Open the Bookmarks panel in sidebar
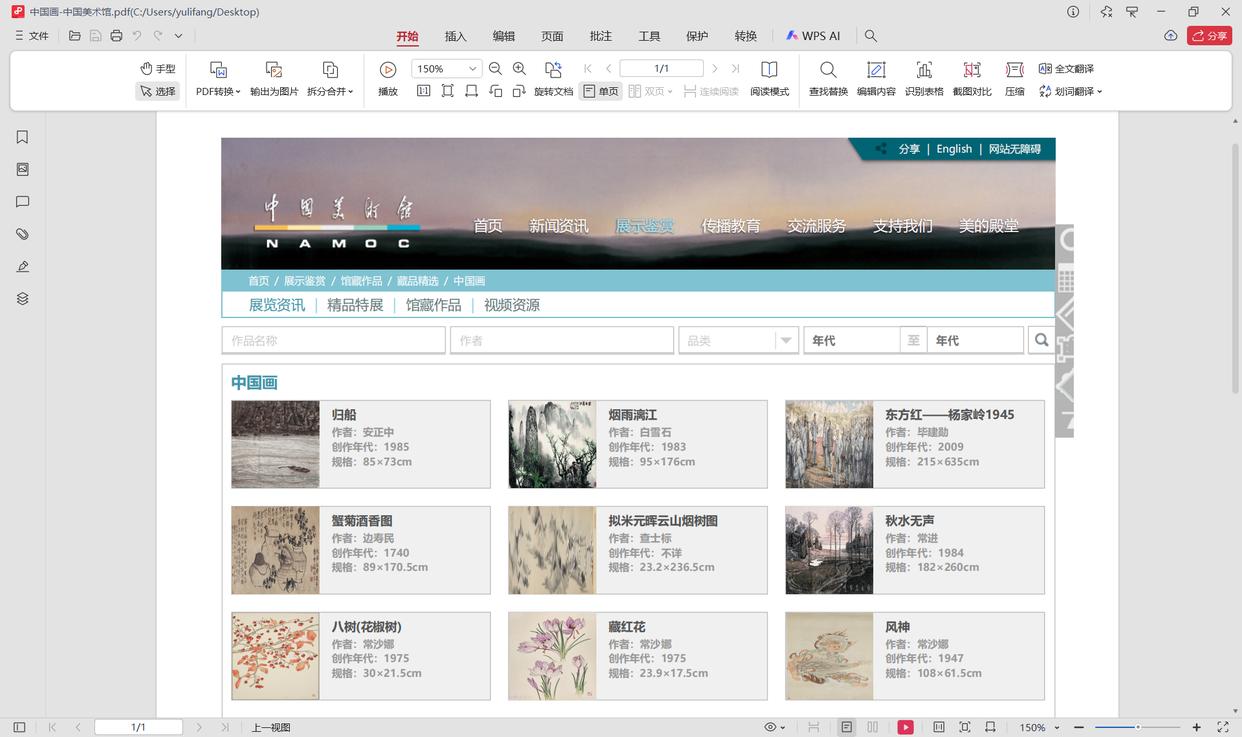 [x=22, y=137]
